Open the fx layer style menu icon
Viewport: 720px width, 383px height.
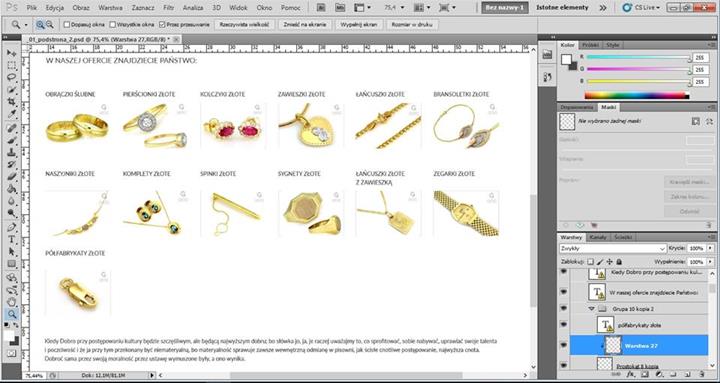pos(630,375)
